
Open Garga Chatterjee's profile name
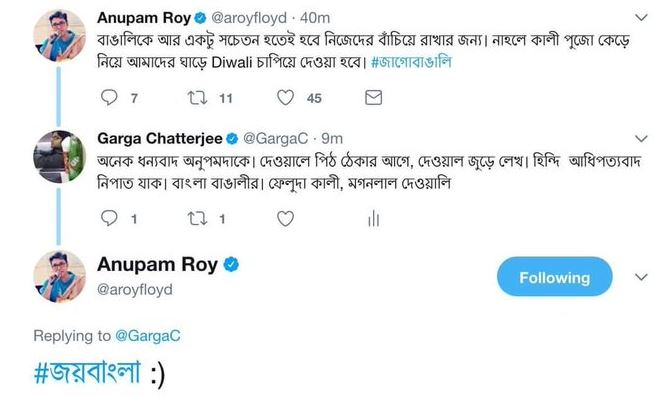point(159,138)
